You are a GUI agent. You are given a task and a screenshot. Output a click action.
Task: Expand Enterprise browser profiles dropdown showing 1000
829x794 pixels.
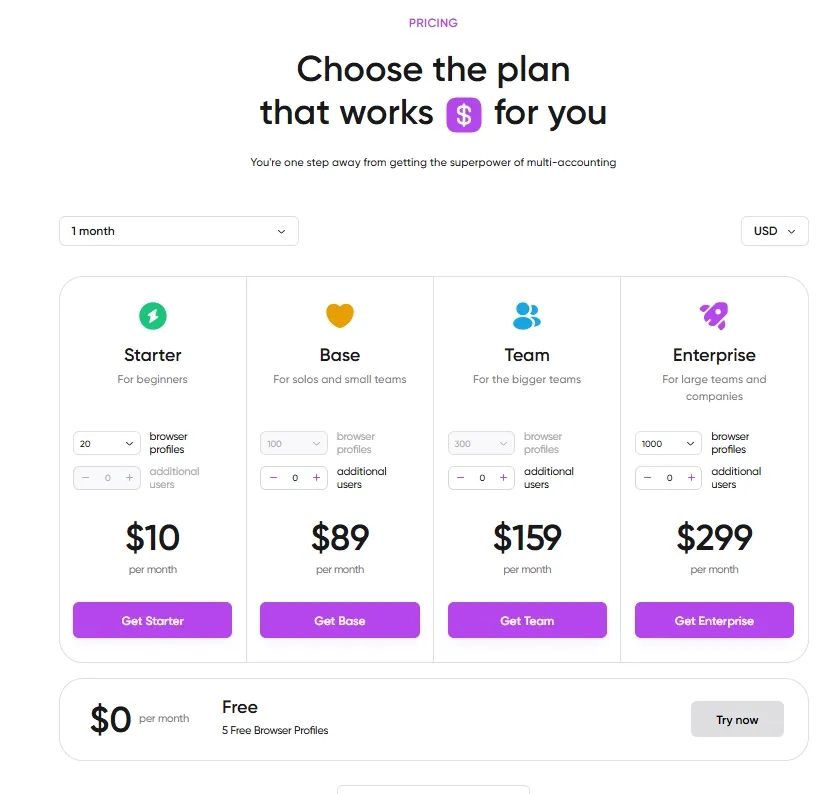669,443
